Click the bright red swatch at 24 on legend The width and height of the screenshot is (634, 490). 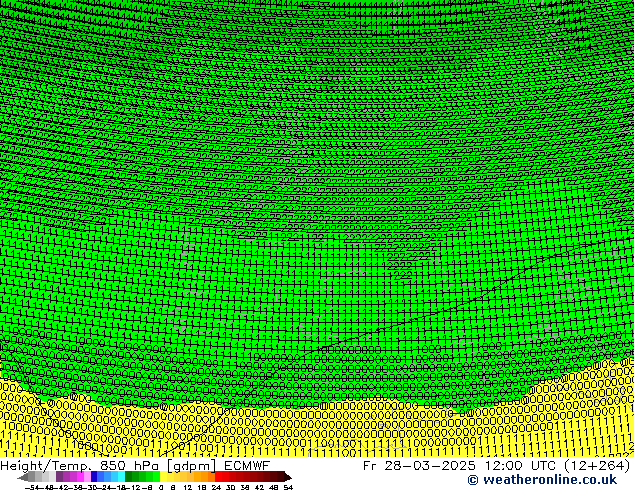coord(218,477)
